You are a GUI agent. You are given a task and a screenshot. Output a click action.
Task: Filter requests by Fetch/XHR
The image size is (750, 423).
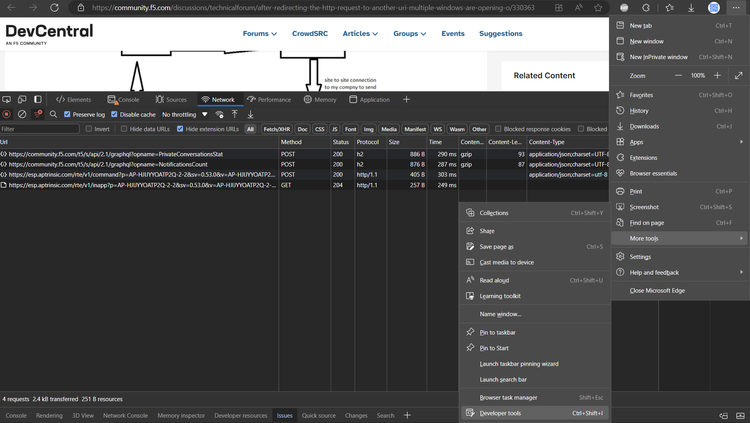(277, 129)
